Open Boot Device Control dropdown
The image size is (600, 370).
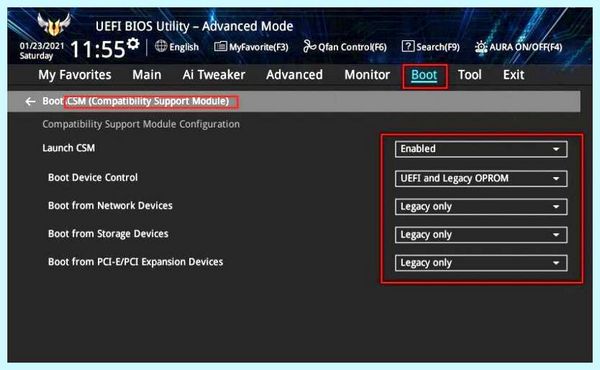coord(481,178)
